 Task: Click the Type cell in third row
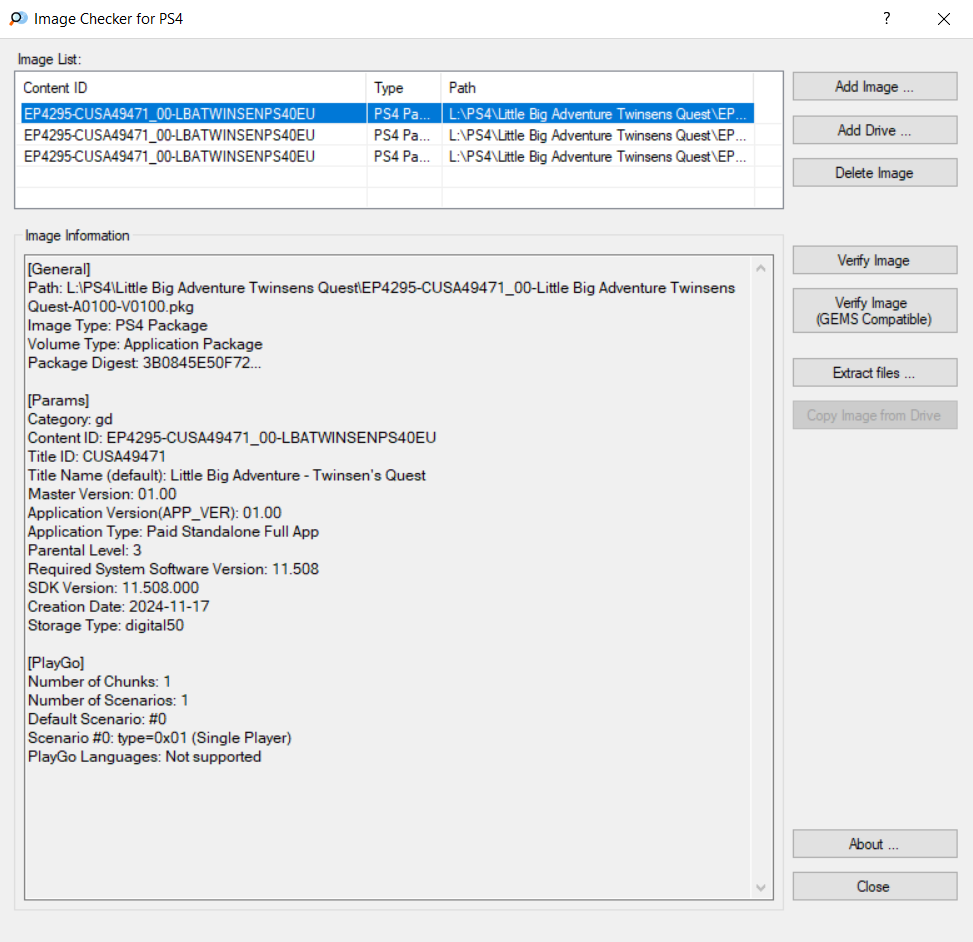[x=402, y=156]
